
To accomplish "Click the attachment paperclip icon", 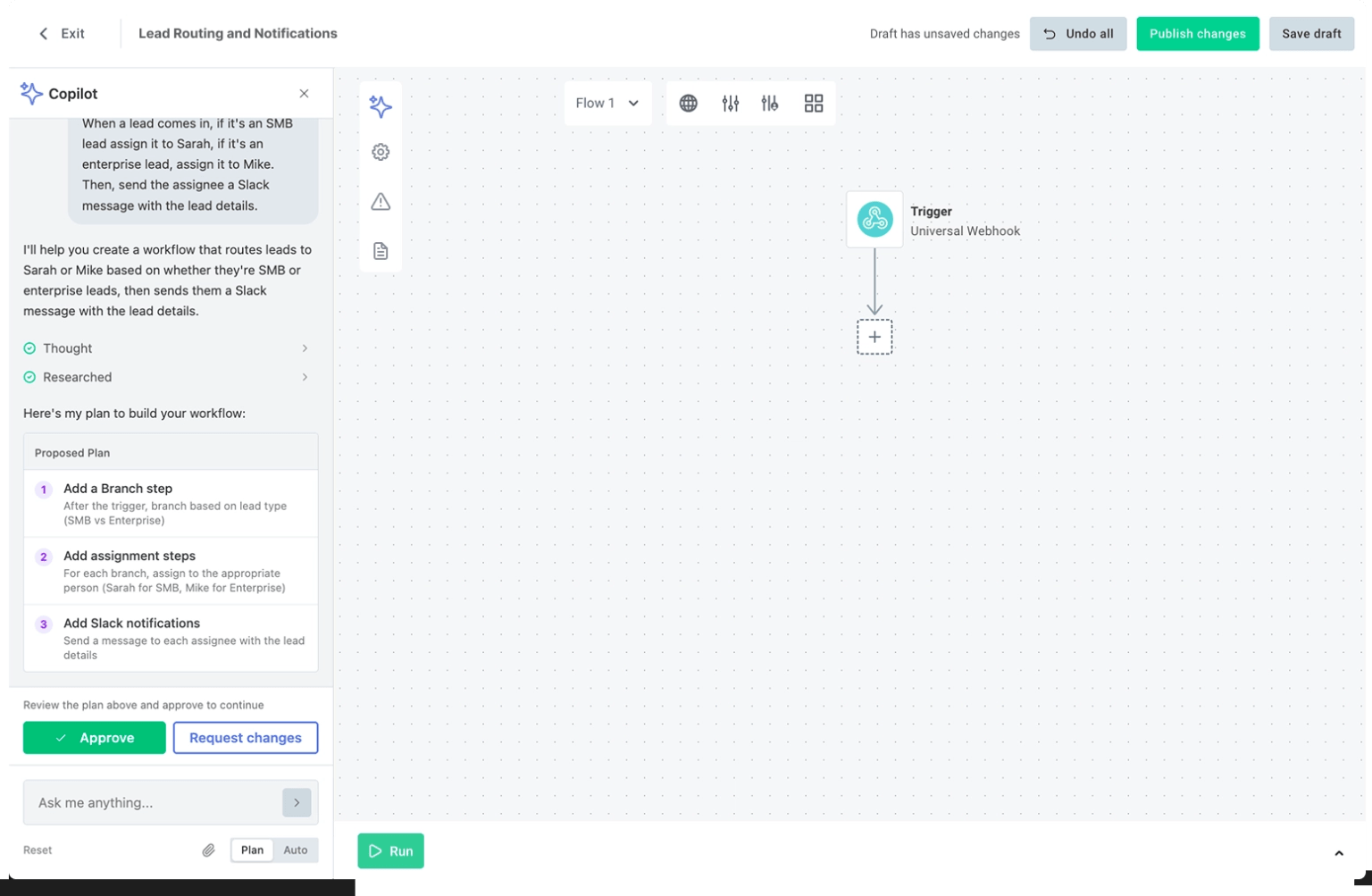I will click(x=208, y=850).
